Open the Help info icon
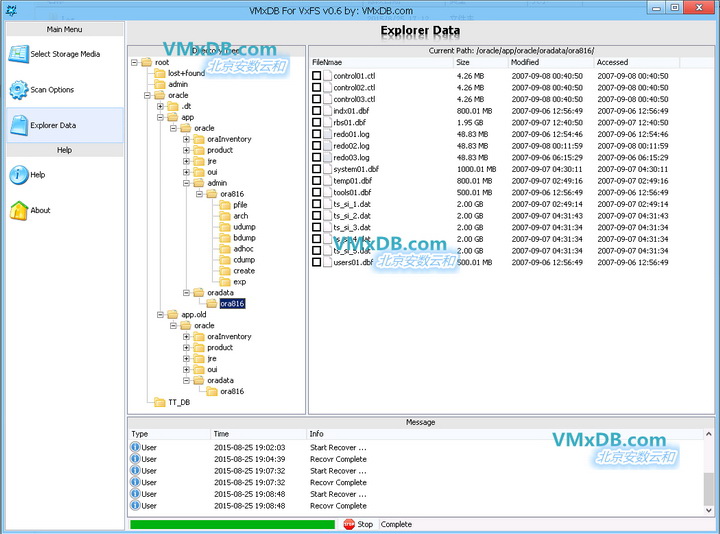Image resolution: width=720 pixels, height=534 pixels. tap(18, 175)
